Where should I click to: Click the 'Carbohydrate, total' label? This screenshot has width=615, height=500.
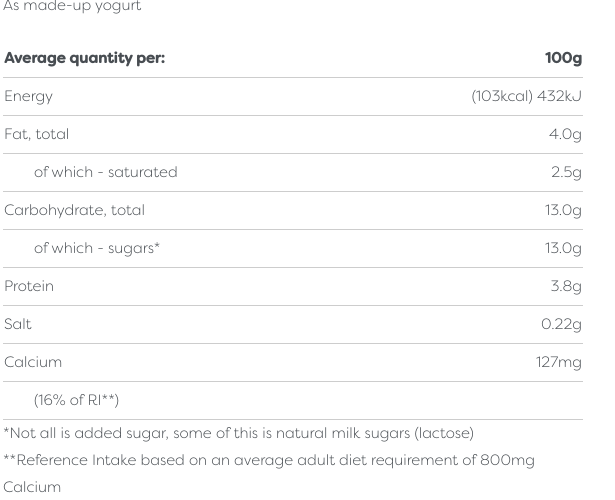click(x=75, y=210)
